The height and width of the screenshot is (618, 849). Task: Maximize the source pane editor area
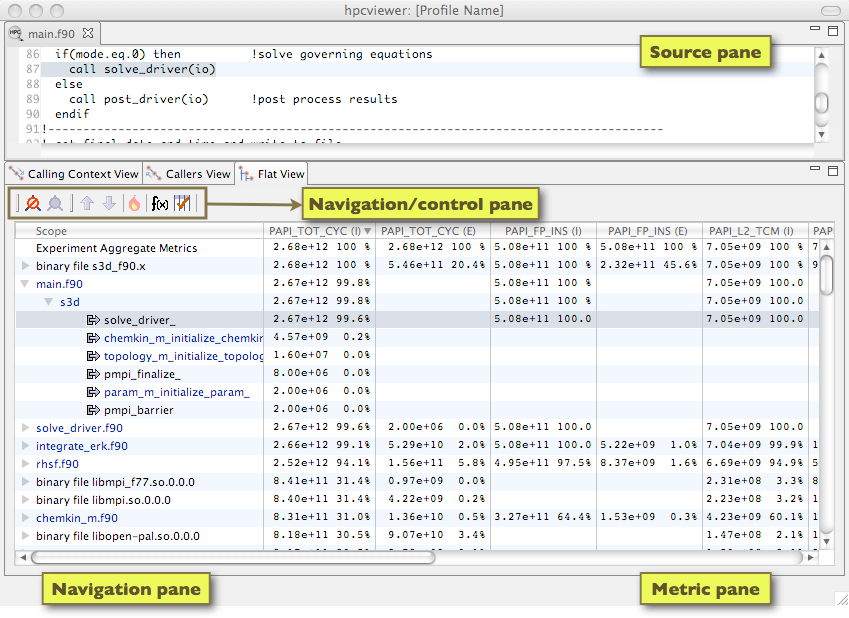pyautogui.click(x=833, y=31)
